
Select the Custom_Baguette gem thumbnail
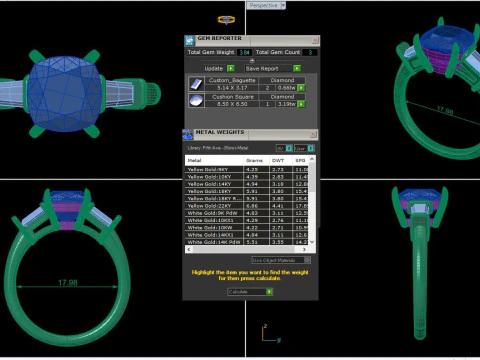click(196, 84)
